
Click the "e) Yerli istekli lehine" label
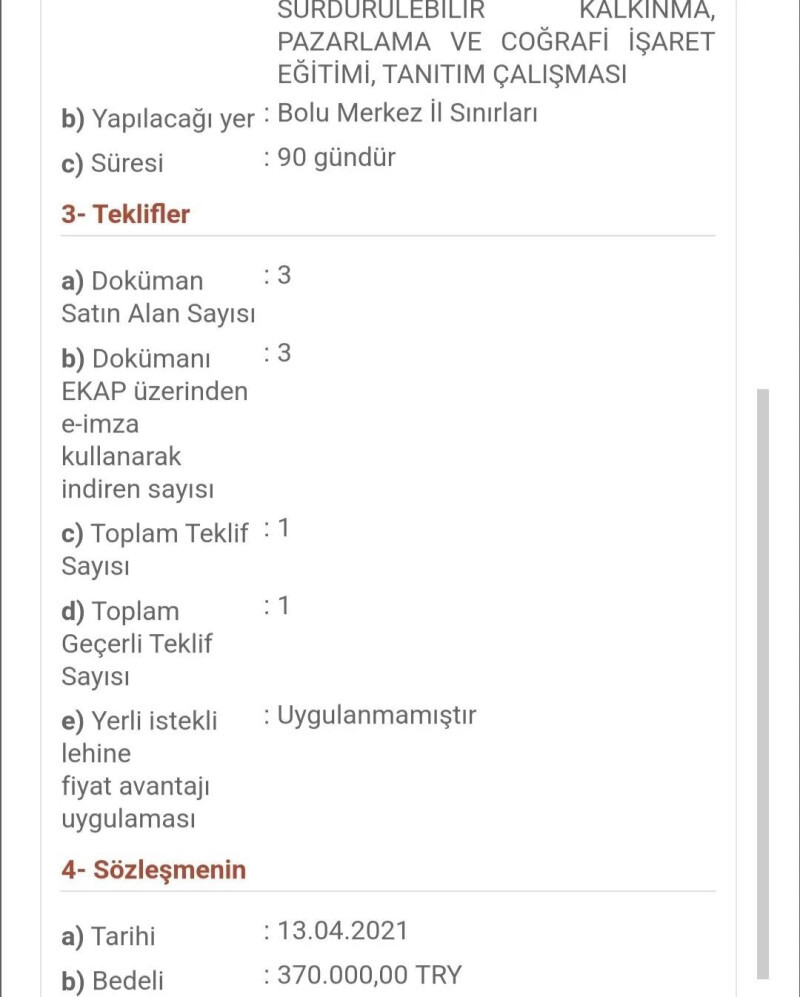pos(139,736)
